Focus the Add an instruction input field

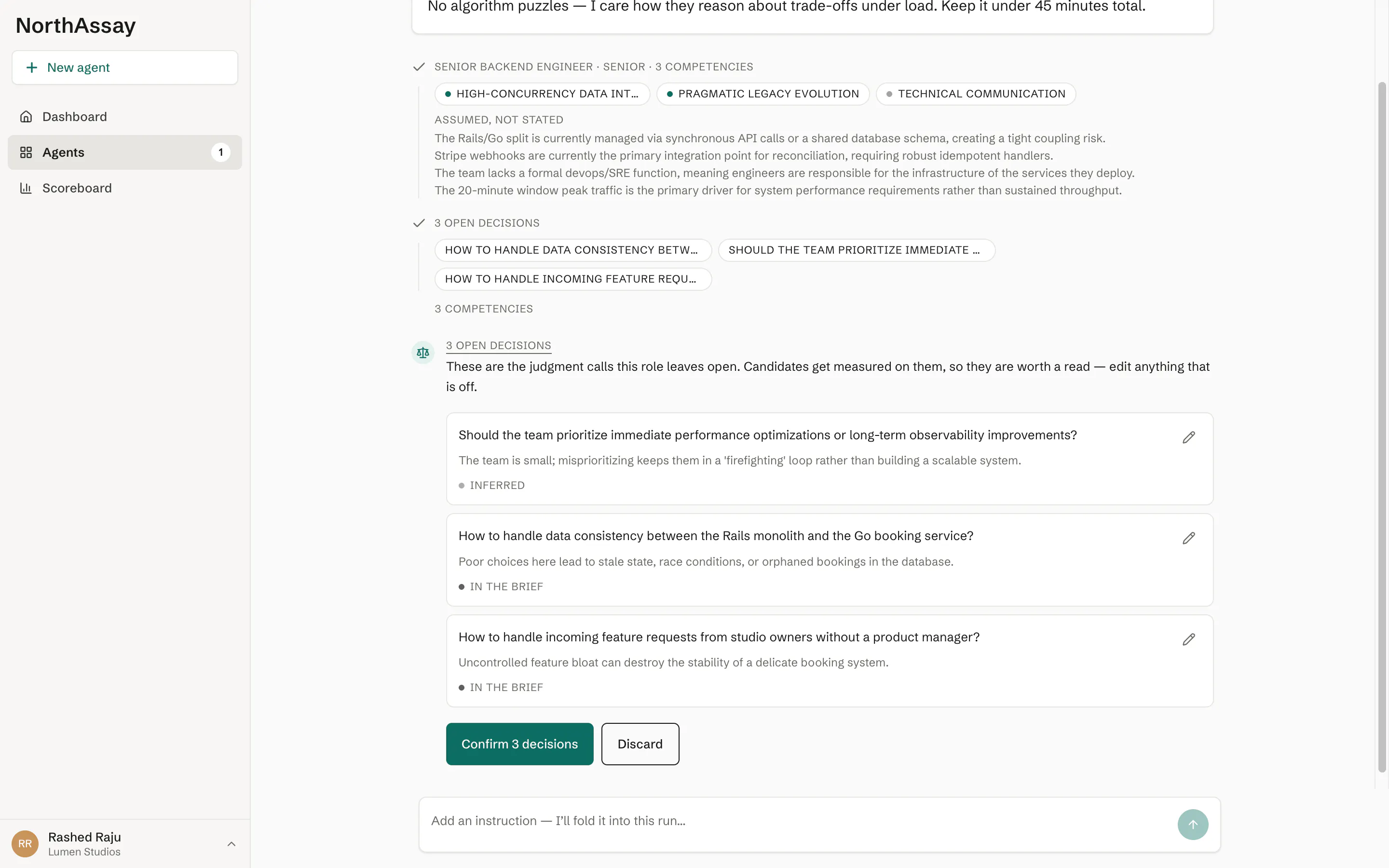798,821
